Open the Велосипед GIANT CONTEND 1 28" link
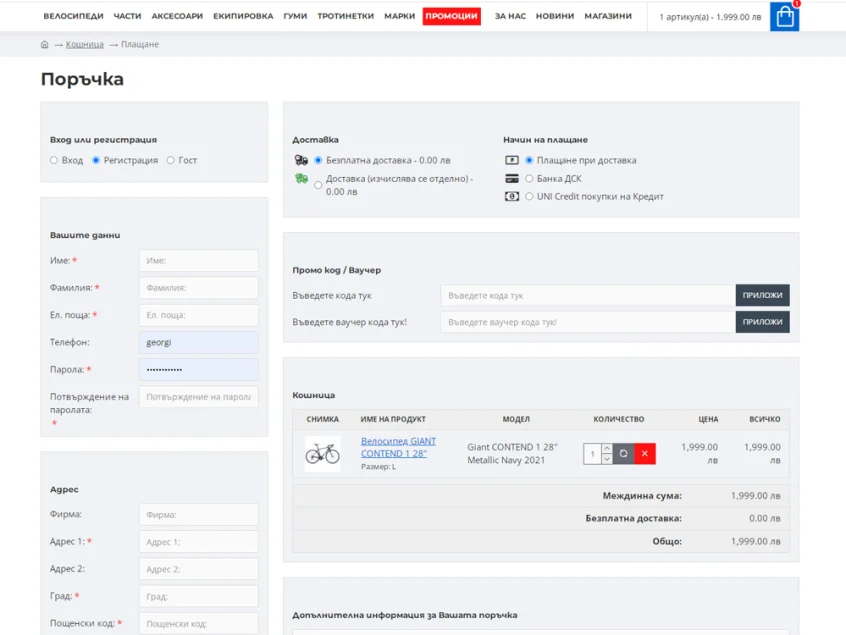The width and height of the screenshot is (846, 635). pos(398,447)
